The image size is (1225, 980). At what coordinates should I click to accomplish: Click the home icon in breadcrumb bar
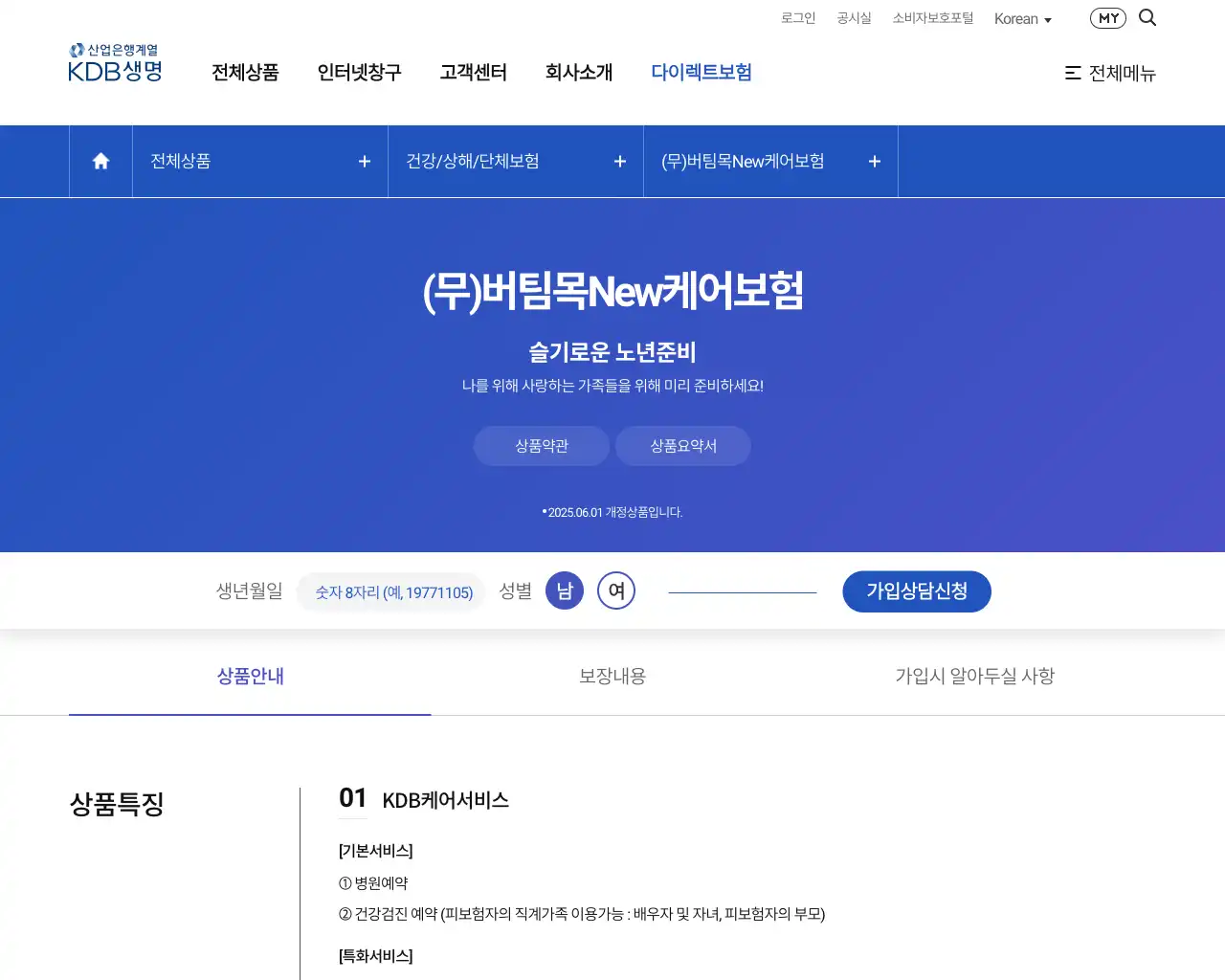[100, 162]
